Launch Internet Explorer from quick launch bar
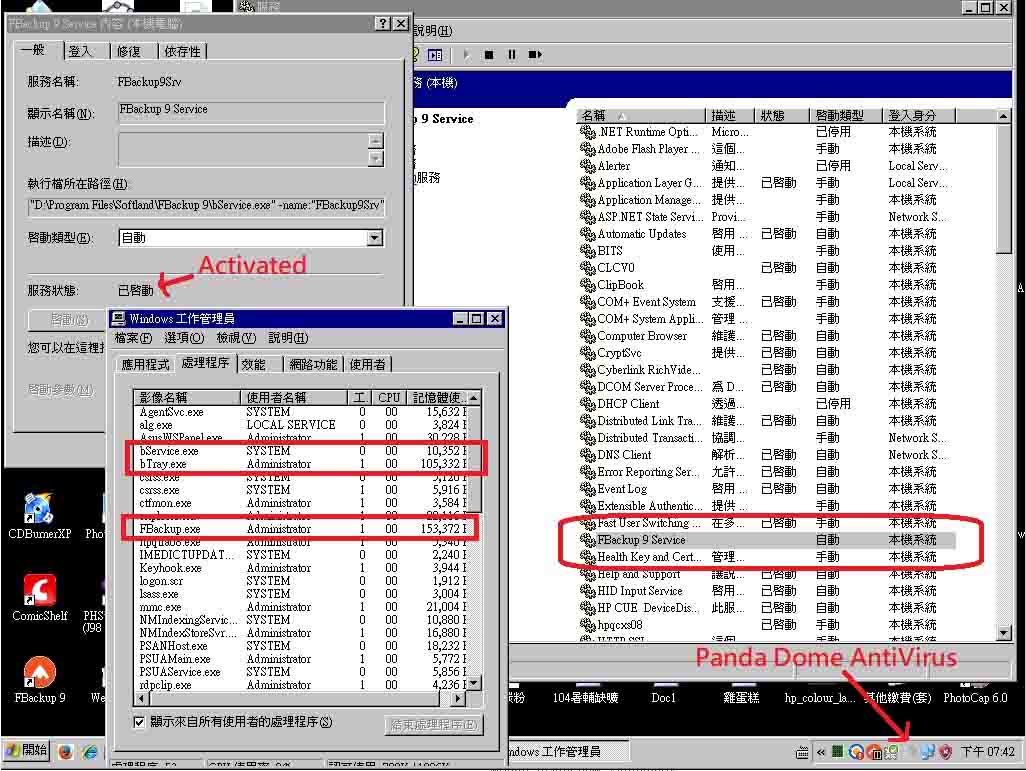 pyautogui.click(x=90, y=752)
